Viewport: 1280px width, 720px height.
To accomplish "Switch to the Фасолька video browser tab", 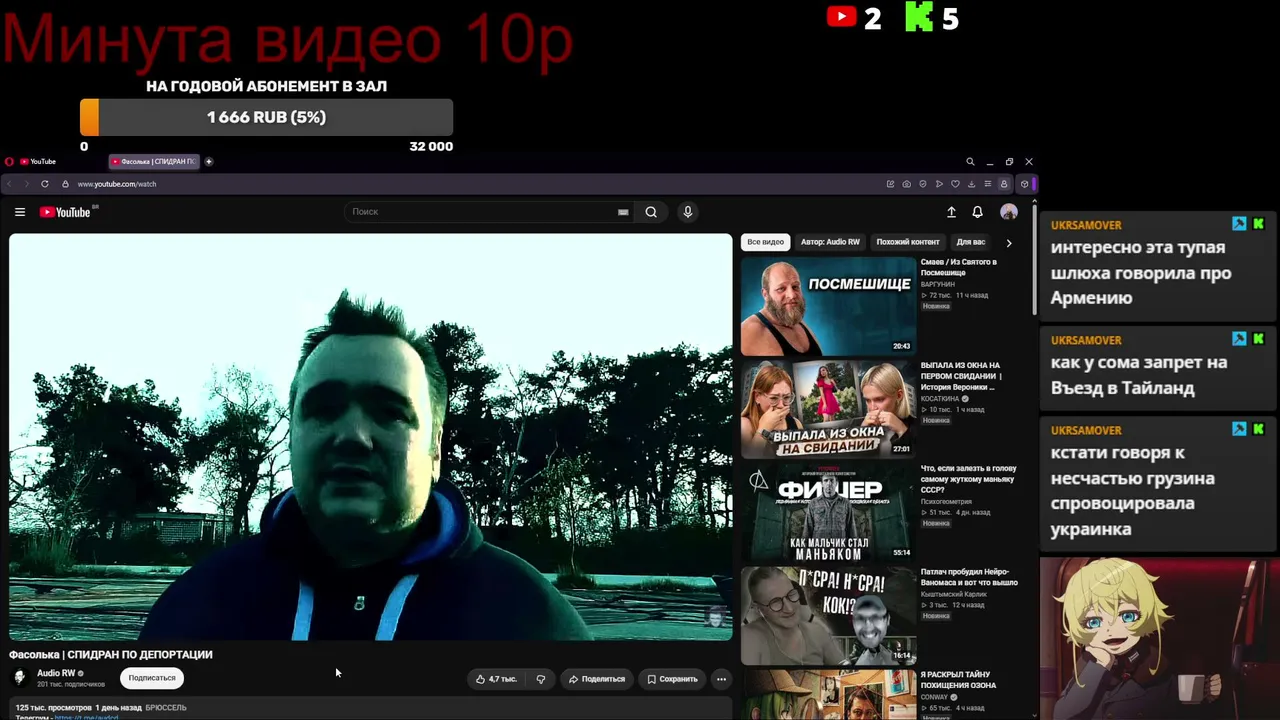I will click(x=154, y=161).
